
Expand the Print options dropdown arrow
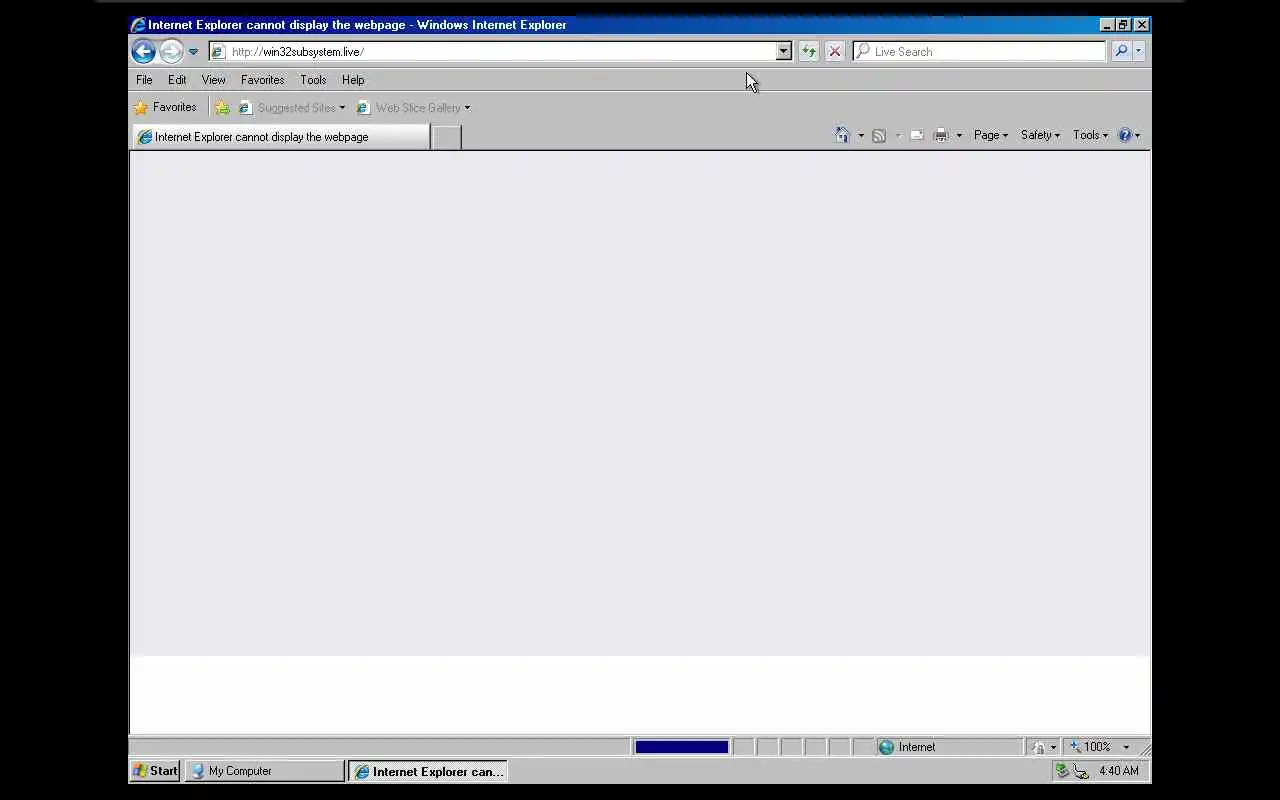959,135
